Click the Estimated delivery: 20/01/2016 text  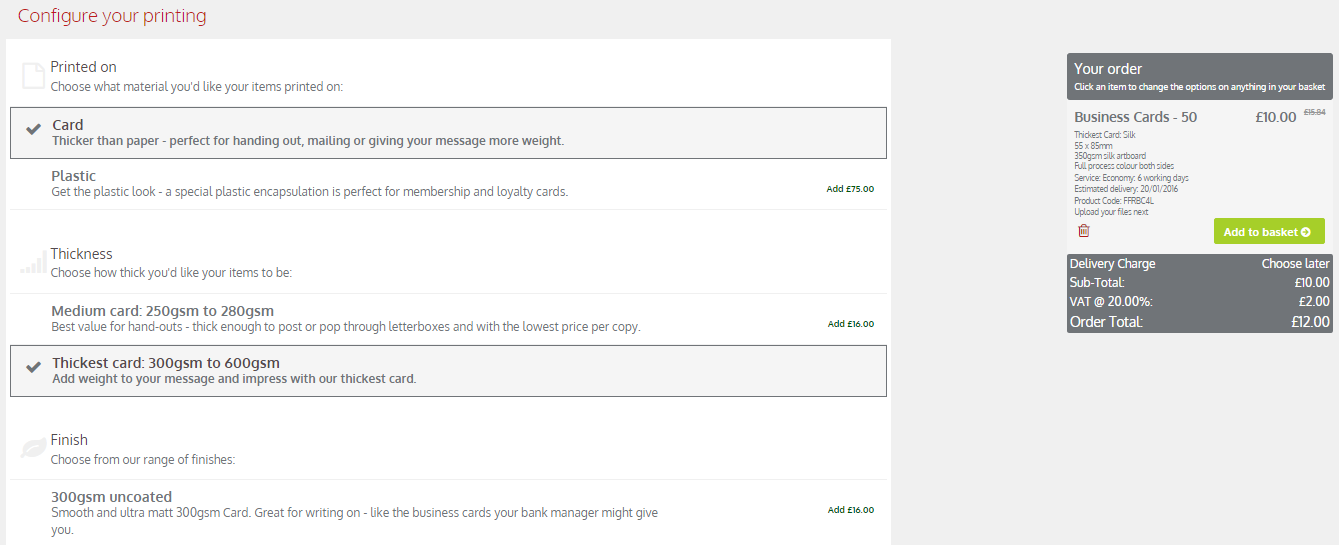1126,189
